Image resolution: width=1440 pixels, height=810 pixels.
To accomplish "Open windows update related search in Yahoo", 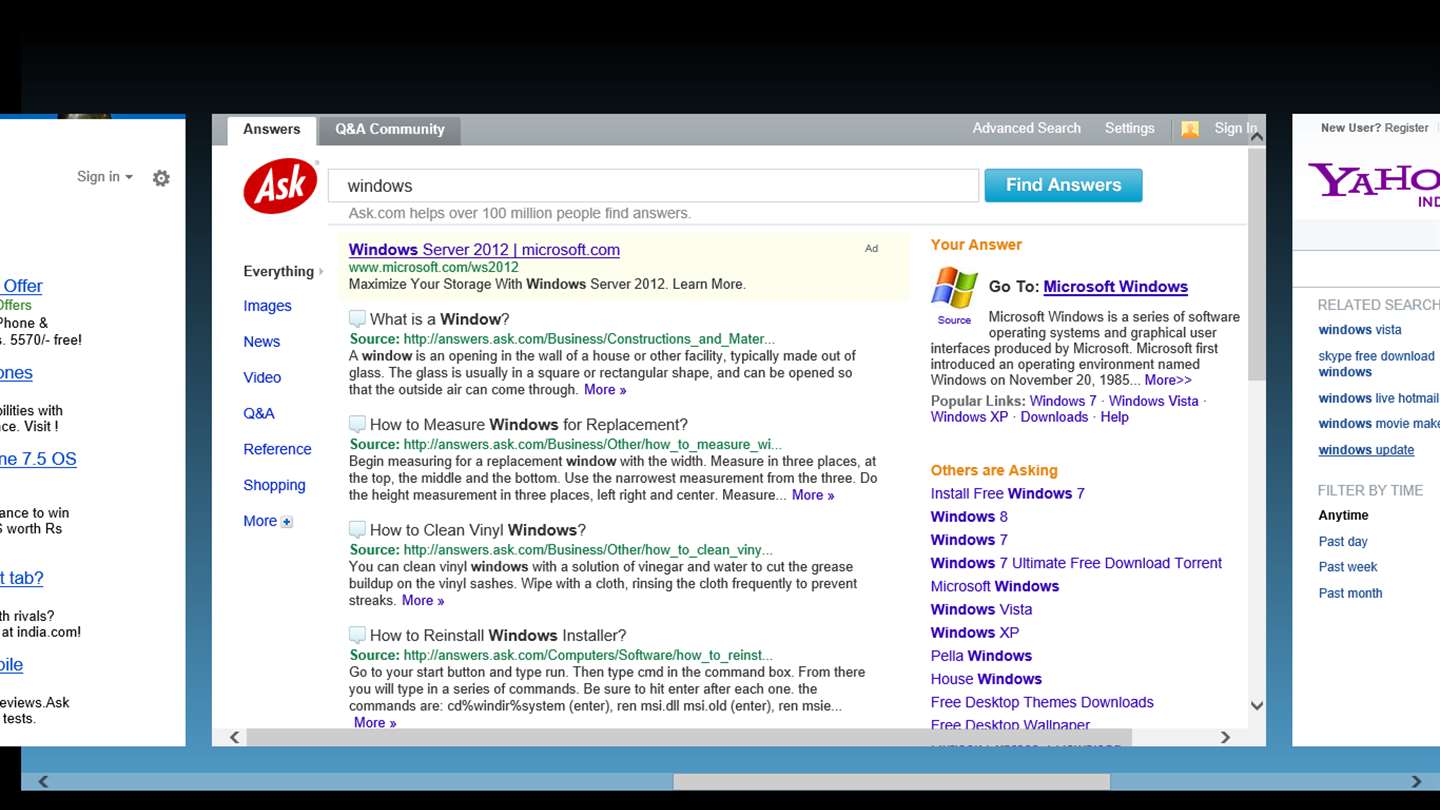I will point(1366,450).
